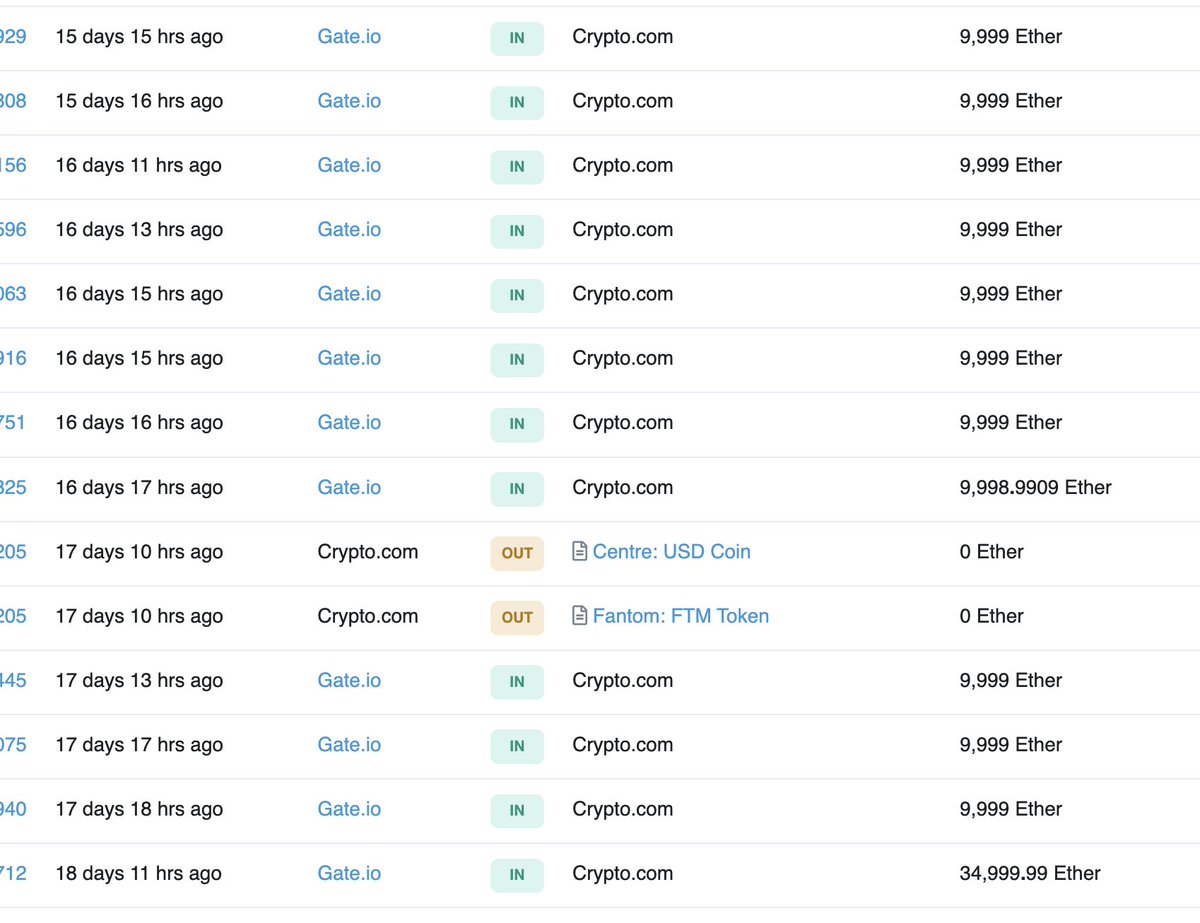Click the document icon beside Fantom: FTM Token
1200x923 pixels.
point(580,617)
